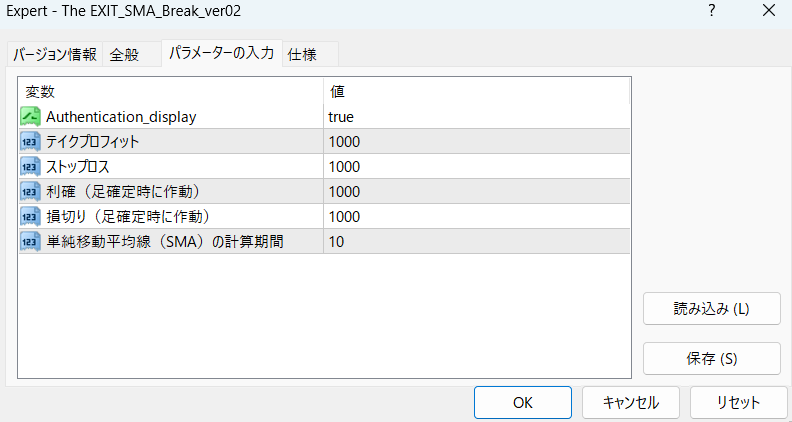Viewport: 792px width, 422px height.
Task: Click the icon beside 損切り（足確定時に作動）
Action: point(30,216)
